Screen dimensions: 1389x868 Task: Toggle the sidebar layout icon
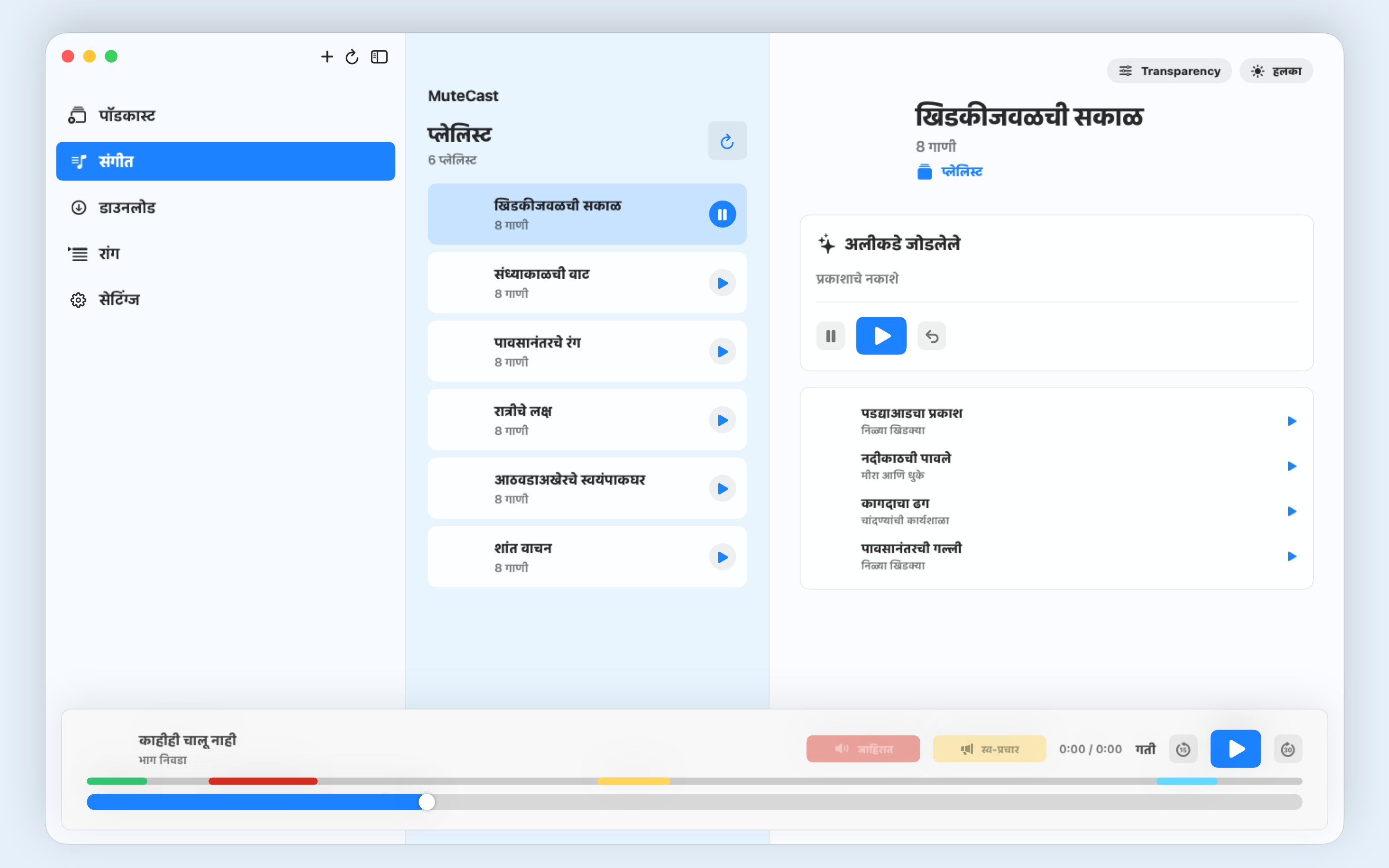tap(380, 56)
